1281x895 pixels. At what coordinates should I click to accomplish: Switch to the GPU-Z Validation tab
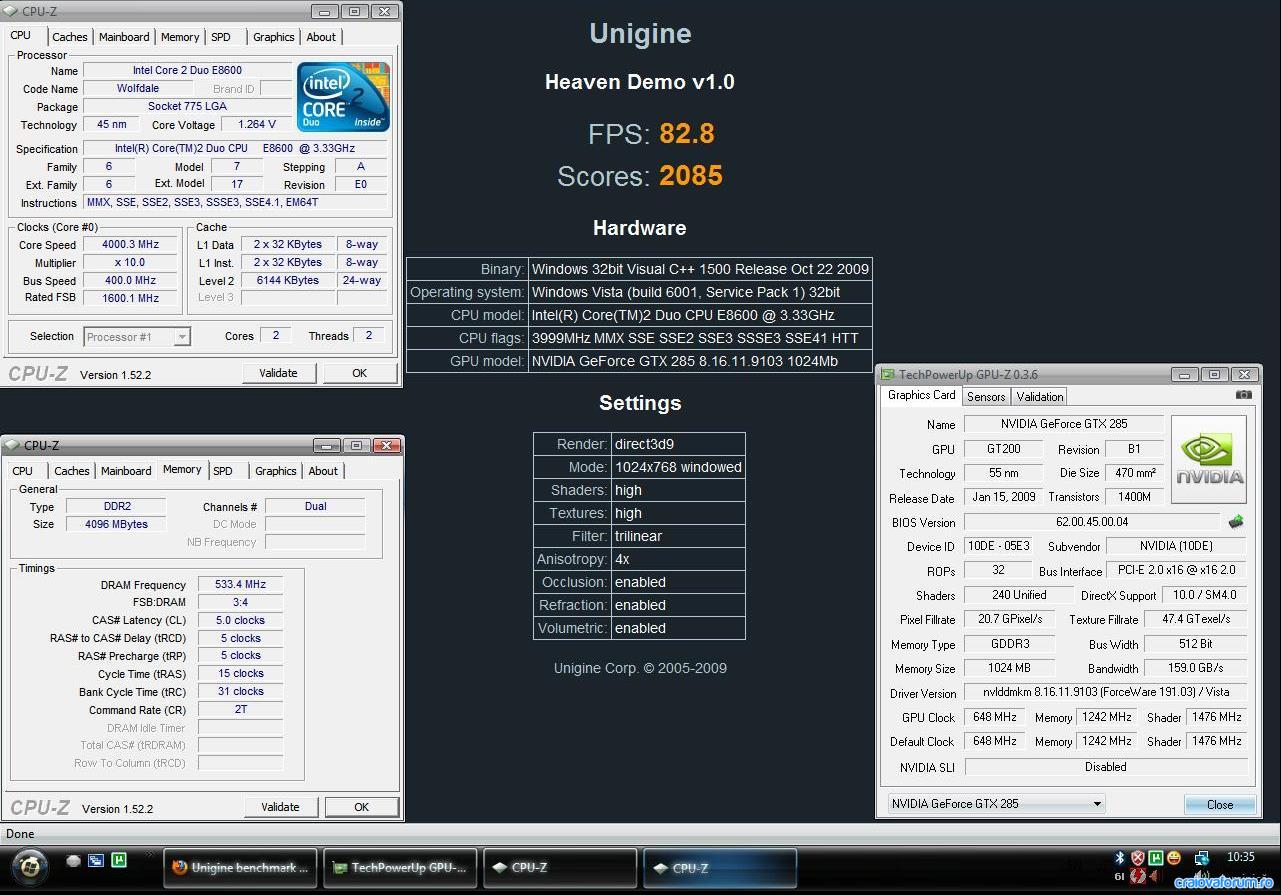pos(1040,397)
